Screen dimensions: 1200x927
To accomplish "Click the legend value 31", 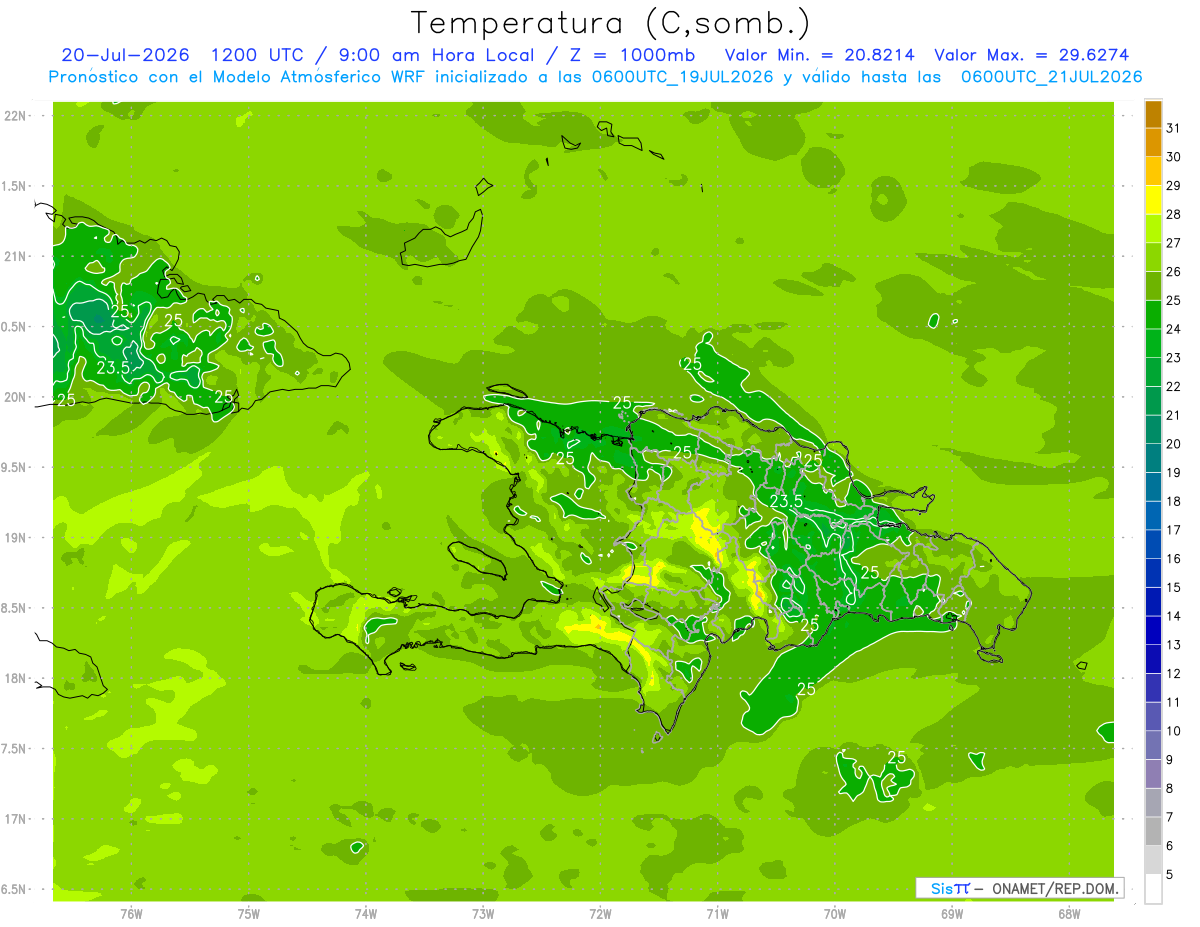I will (1174, 128).
